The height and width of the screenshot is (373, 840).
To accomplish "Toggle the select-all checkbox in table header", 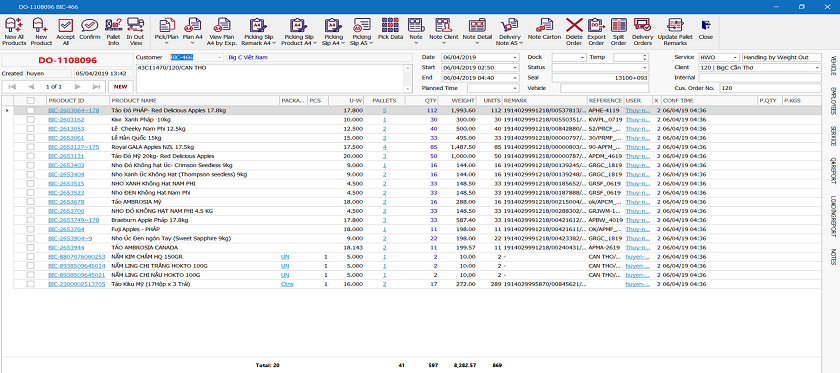I will tap(31, 101).
